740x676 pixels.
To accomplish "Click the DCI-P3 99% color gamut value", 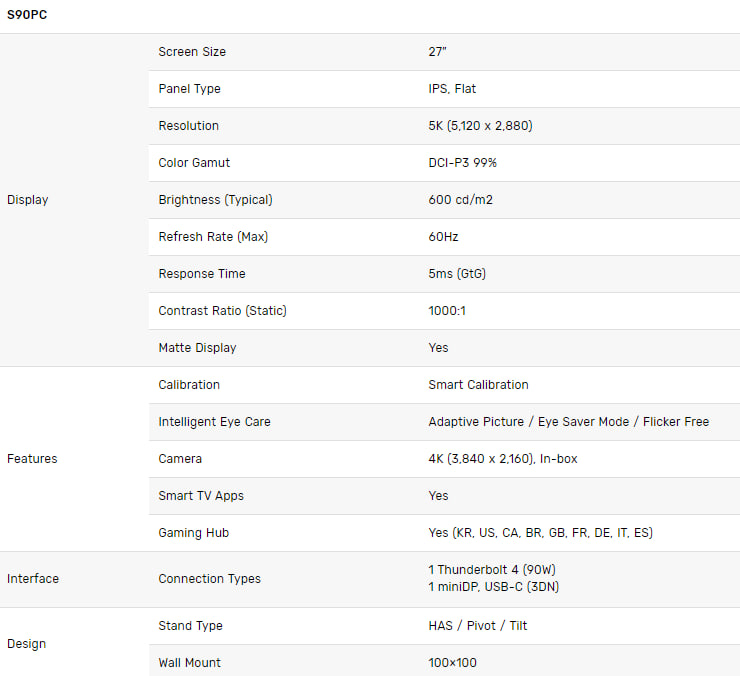I will pyautogui.click(x=462, y=163).
